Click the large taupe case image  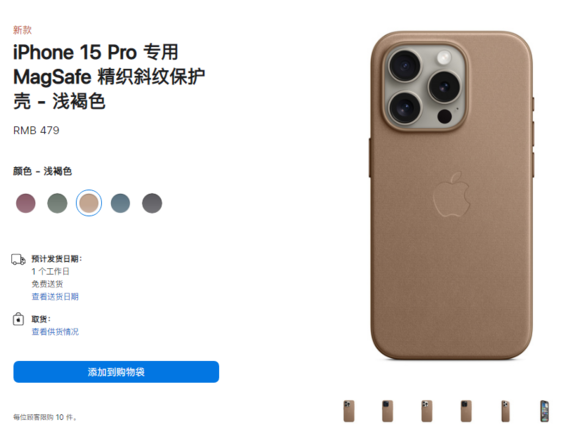(x=451, y=195)
